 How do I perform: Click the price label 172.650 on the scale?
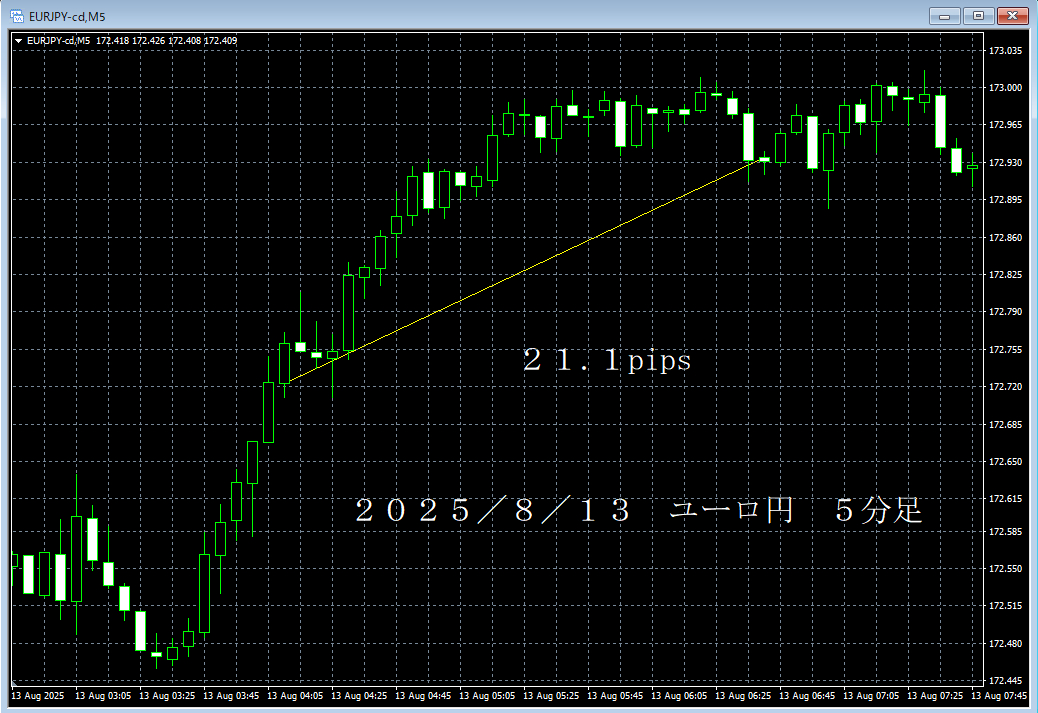point(1005,461)
